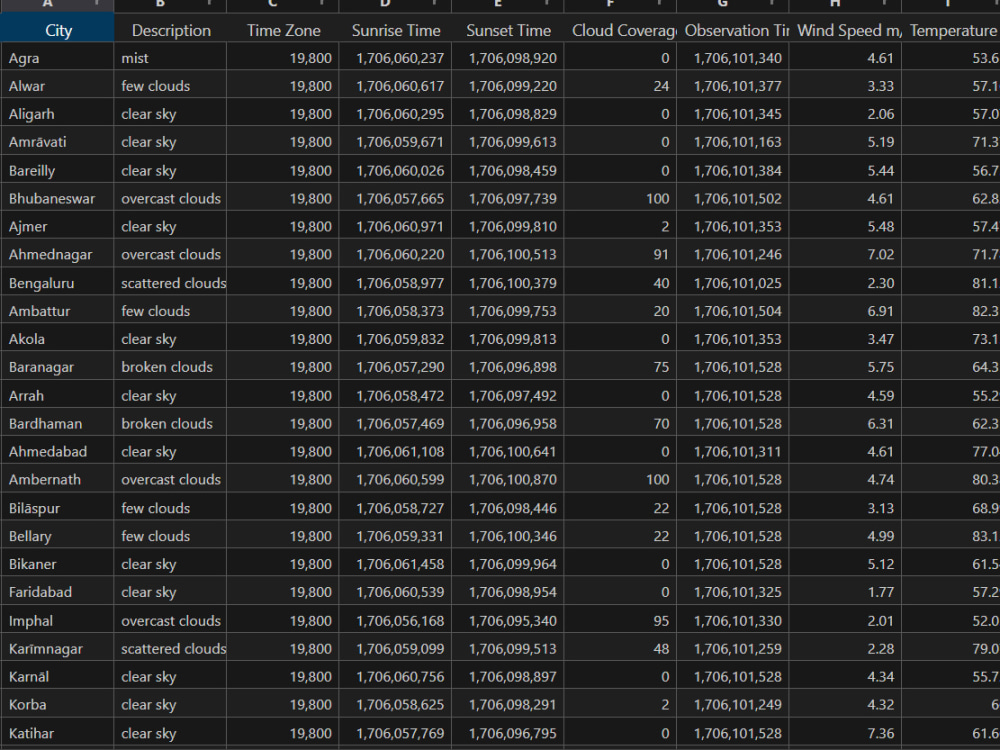Image resolution: width=1000 pixels, height=750 pixels.
Task: Select observation time 1,706,101,502
Action: click(x=733, y=198)
